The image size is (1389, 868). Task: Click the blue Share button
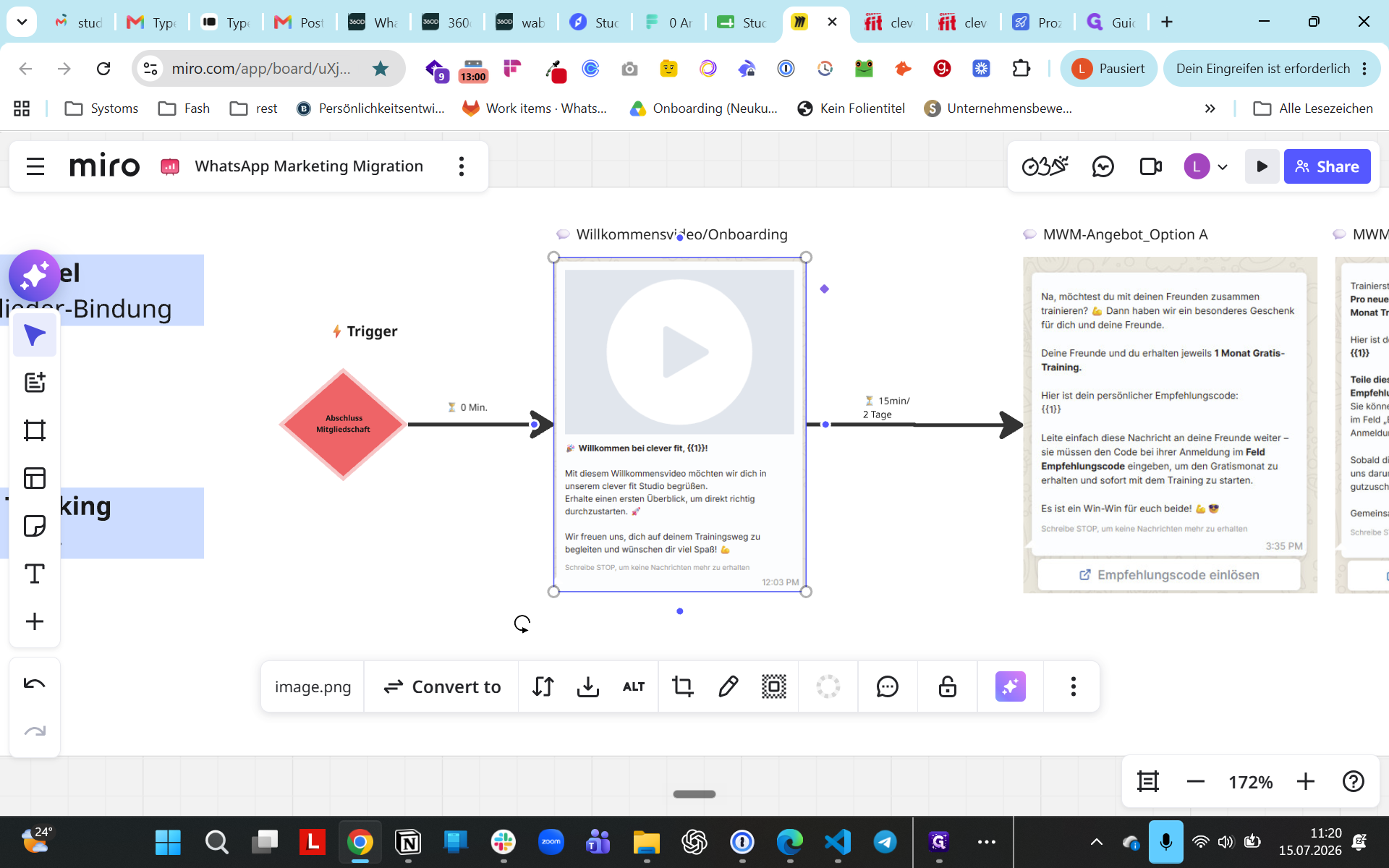point(1327,166)
